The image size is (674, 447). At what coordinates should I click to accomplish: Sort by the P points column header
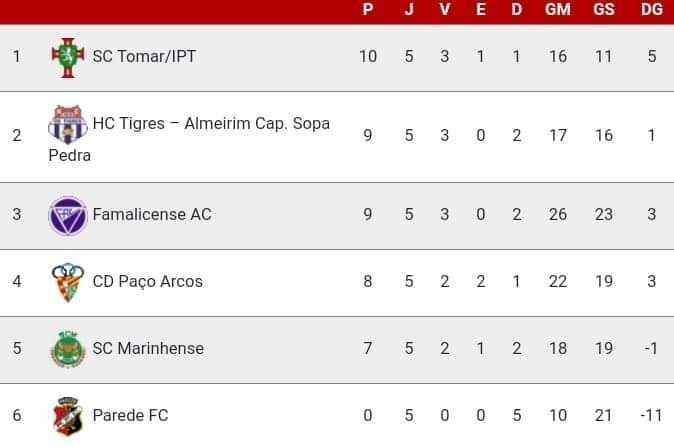pos(368,9)
